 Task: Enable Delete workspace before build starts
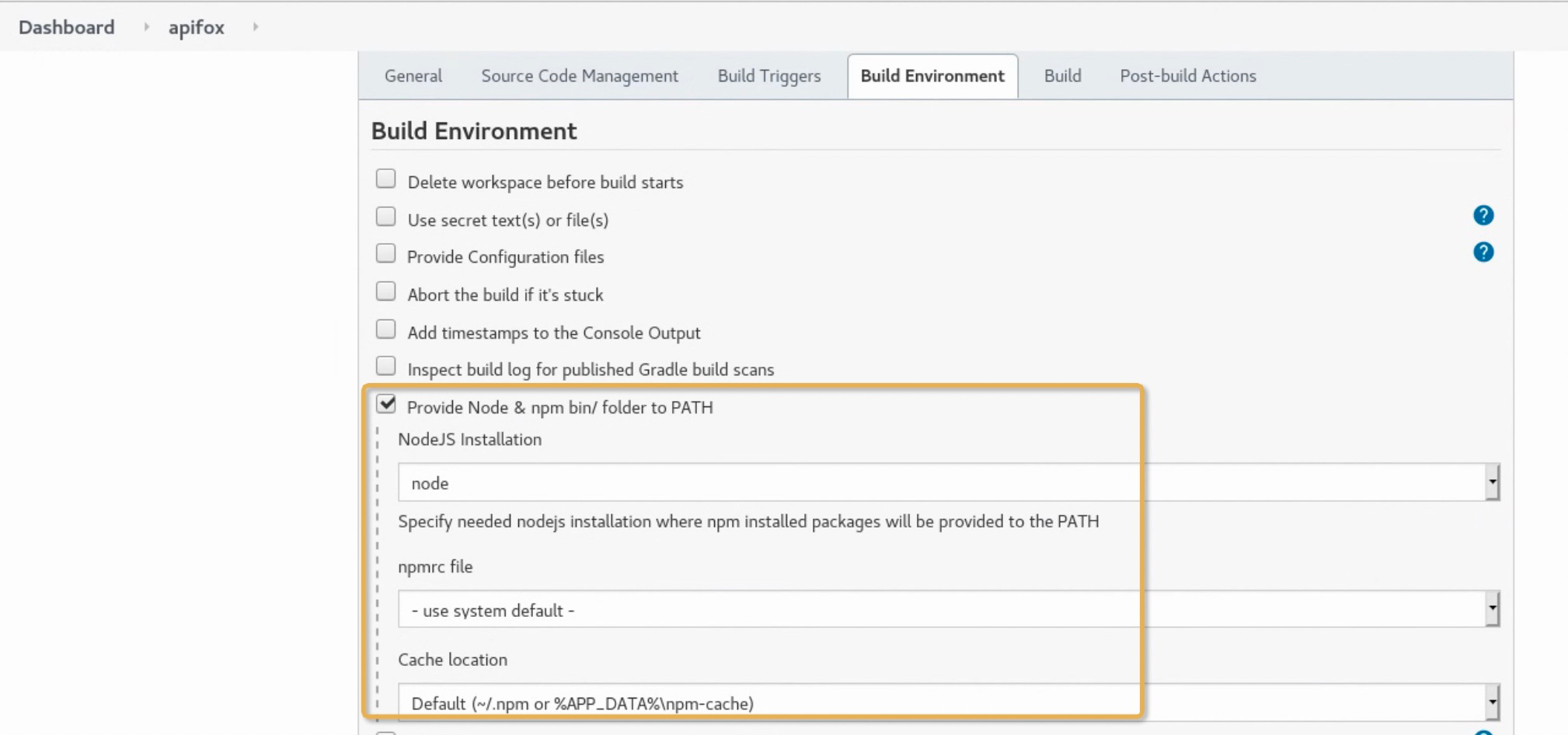(386, 179)
